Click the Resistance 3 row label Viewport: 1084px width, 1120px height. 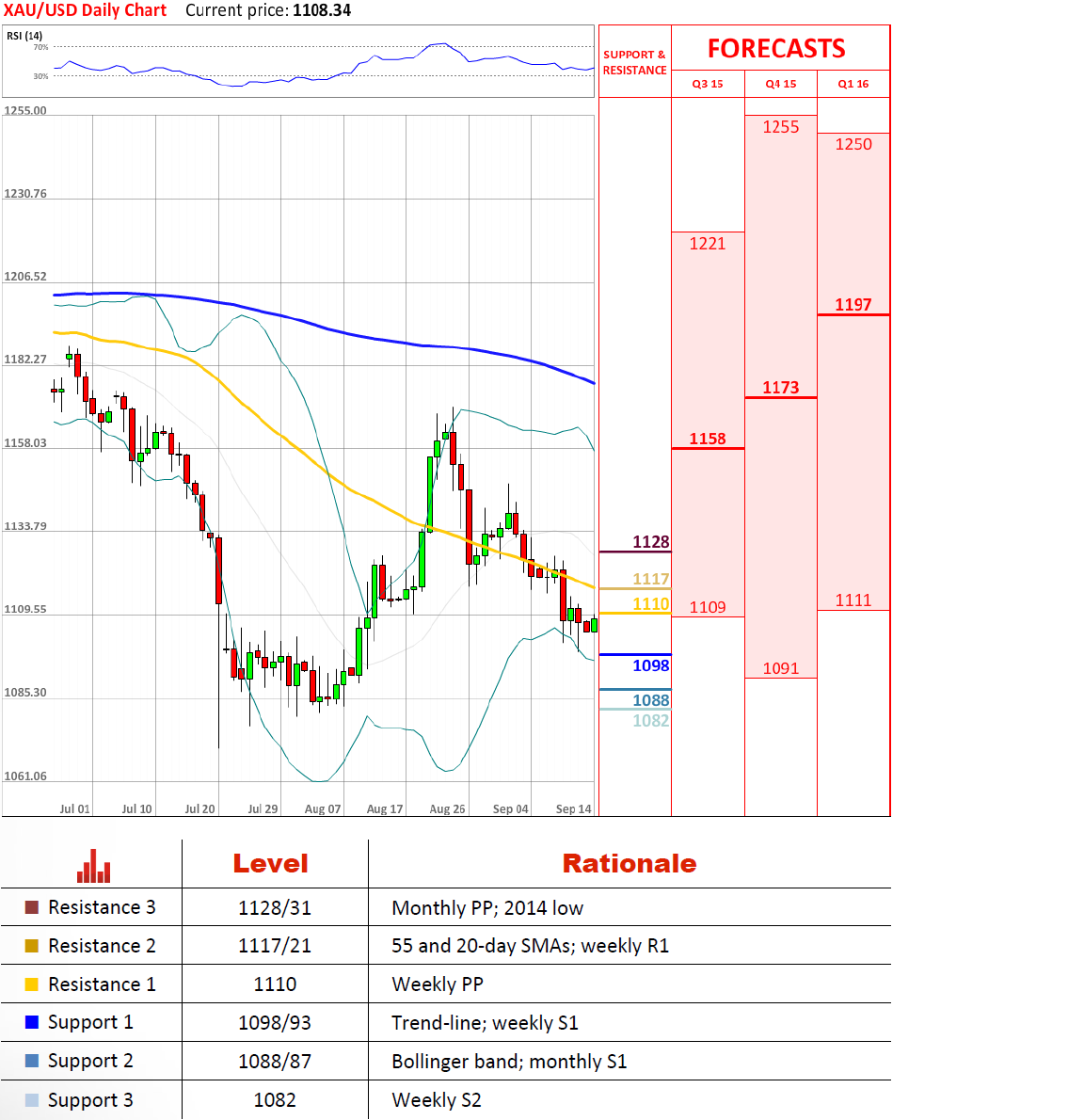point(103,907)
